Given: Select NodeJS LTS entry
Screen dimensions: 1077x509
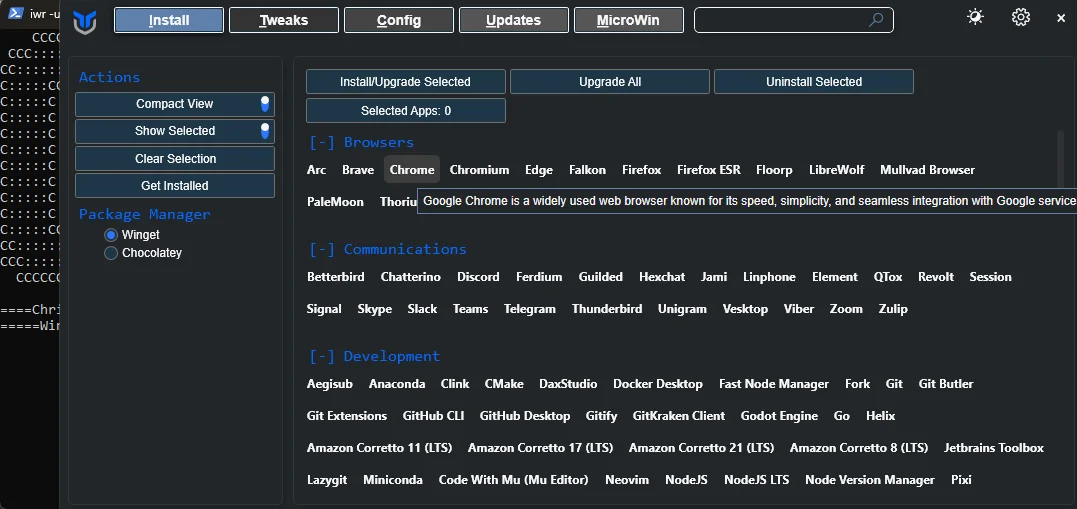Looking at the screenshot, I should tap(756, 480).
